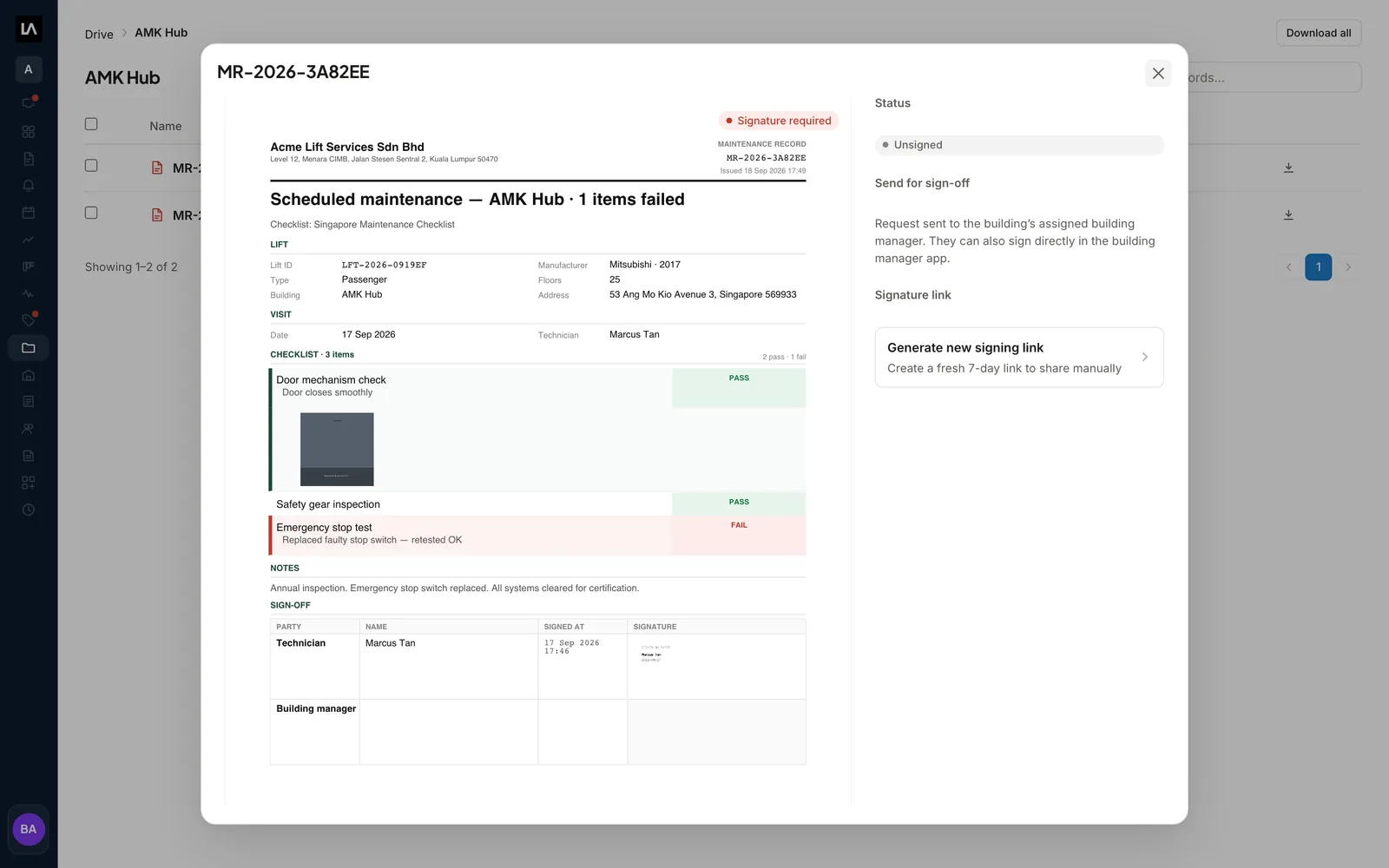Click the 'Emergency stop test' checklist row

537,536
